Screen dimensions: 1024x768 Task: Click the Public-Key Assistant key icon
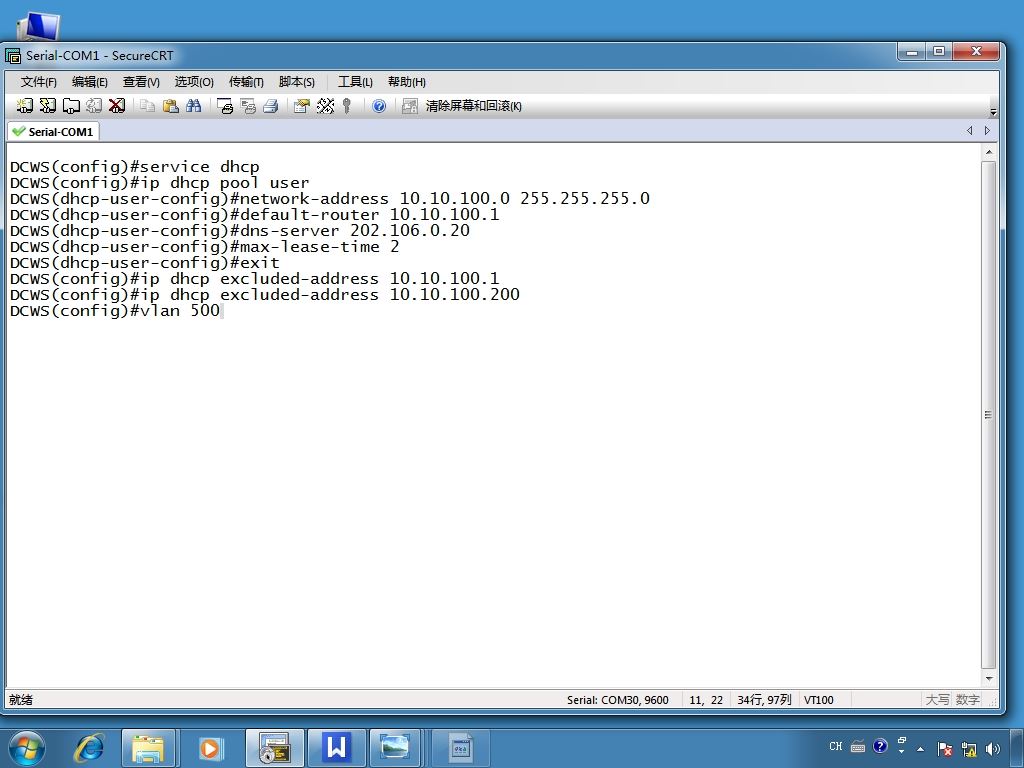347,106
